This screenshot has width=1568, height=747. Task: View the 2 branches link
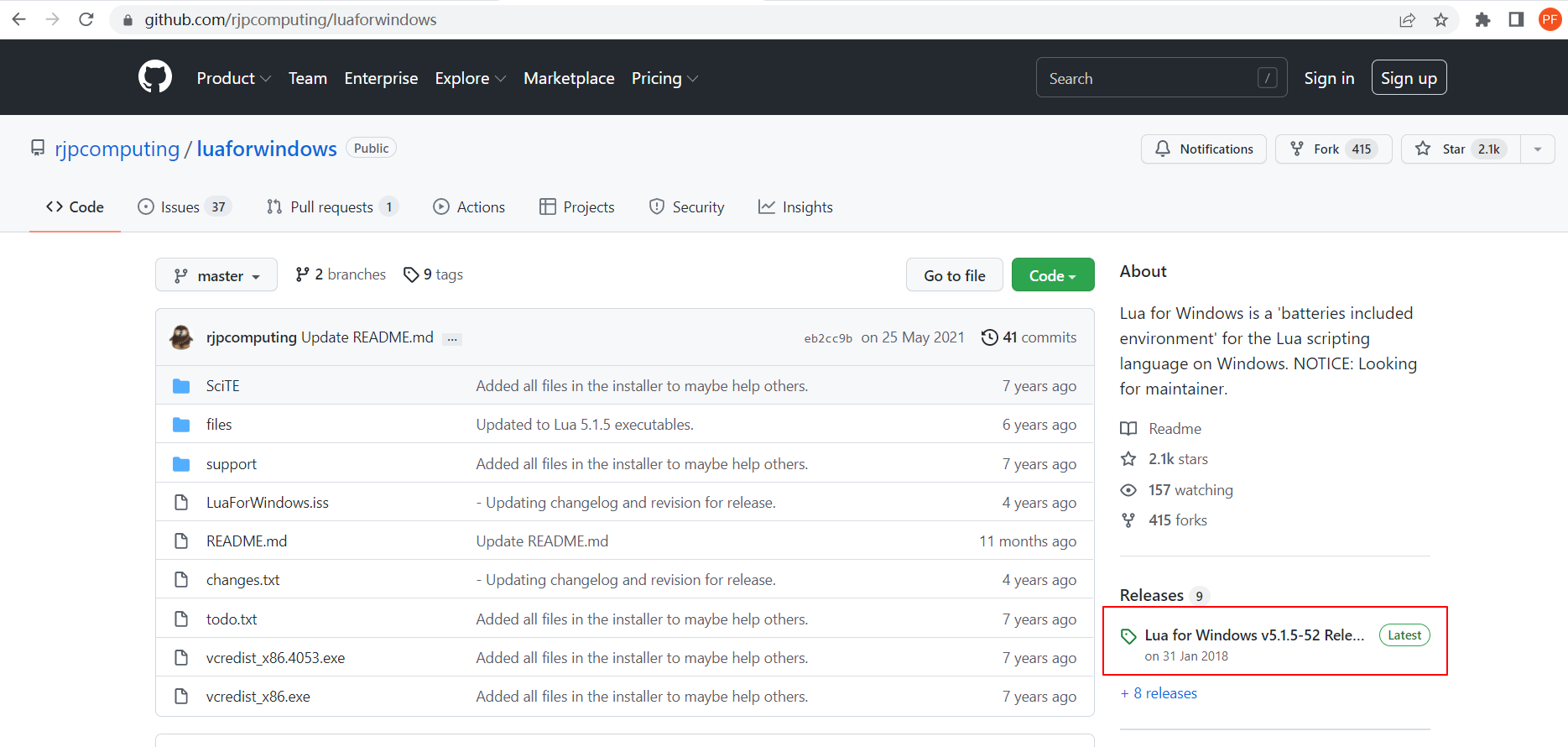[341, 274]
